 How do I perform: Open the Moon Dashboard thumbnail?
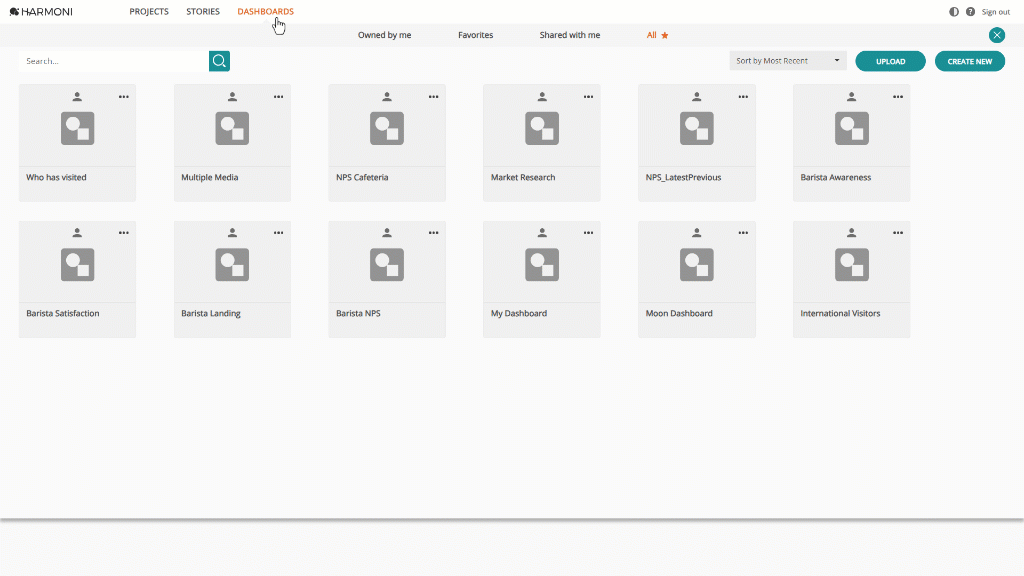(x=697, y=264)
